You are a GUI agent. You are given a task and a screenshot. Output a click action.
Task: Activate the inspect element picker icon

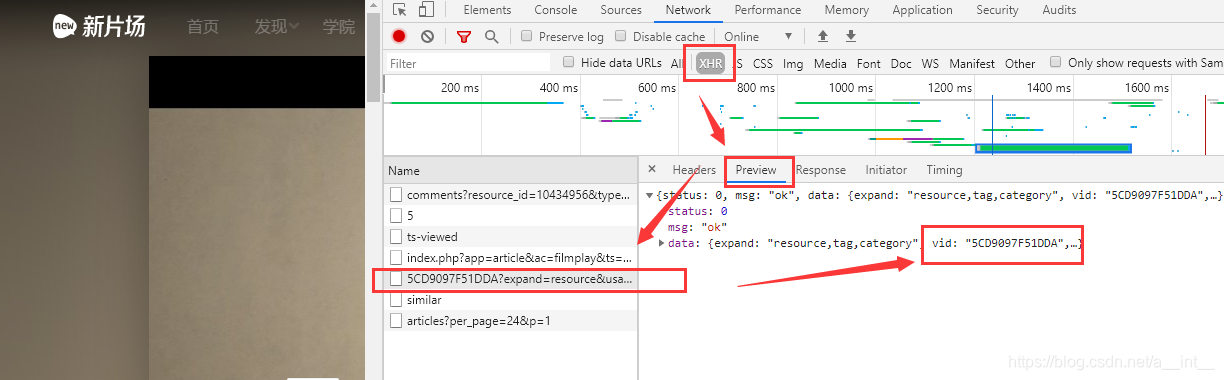(x=400, y=10)
